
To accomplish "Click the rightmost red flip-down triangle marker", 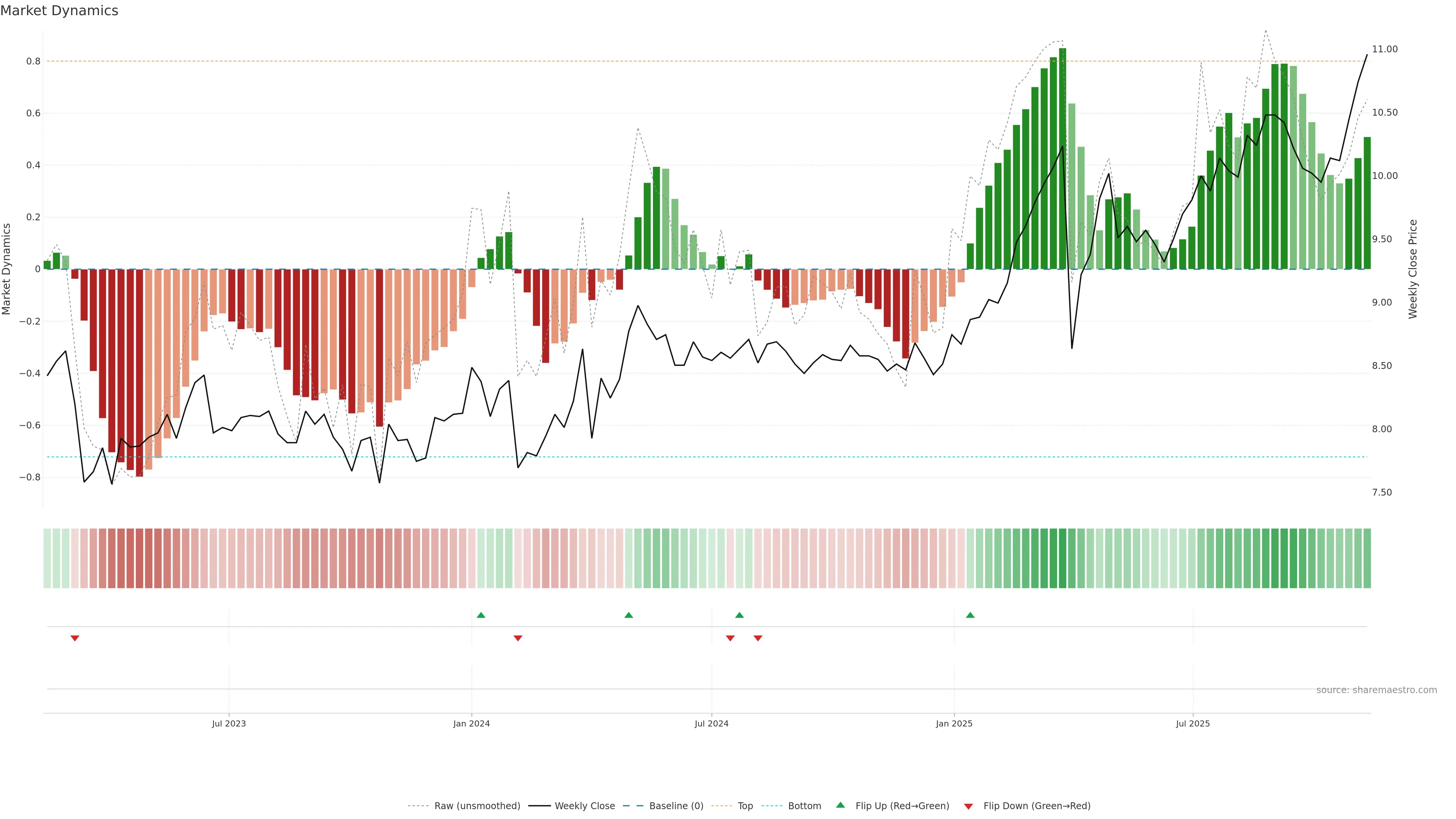I will (758, 638).
